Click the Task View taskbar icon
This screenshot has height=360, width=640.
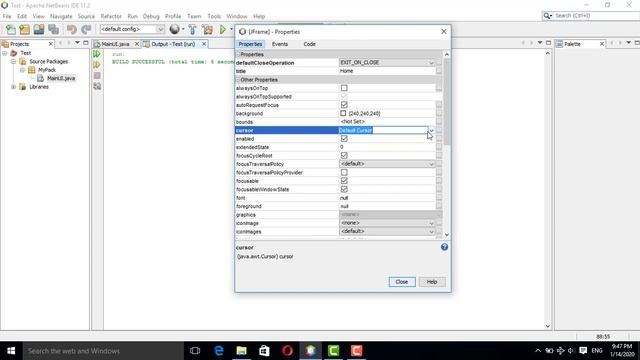pos(195,351)
